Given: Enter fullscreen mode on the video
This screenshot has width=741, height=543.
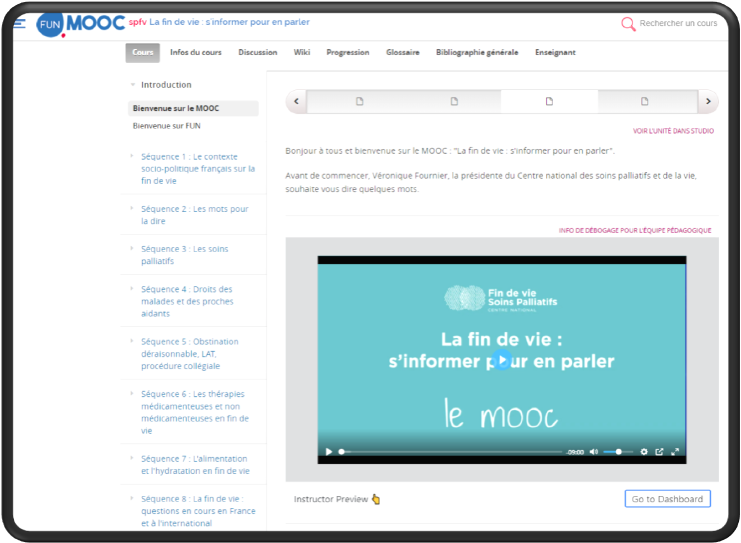Looking at the screenshot, I should 675,452.
